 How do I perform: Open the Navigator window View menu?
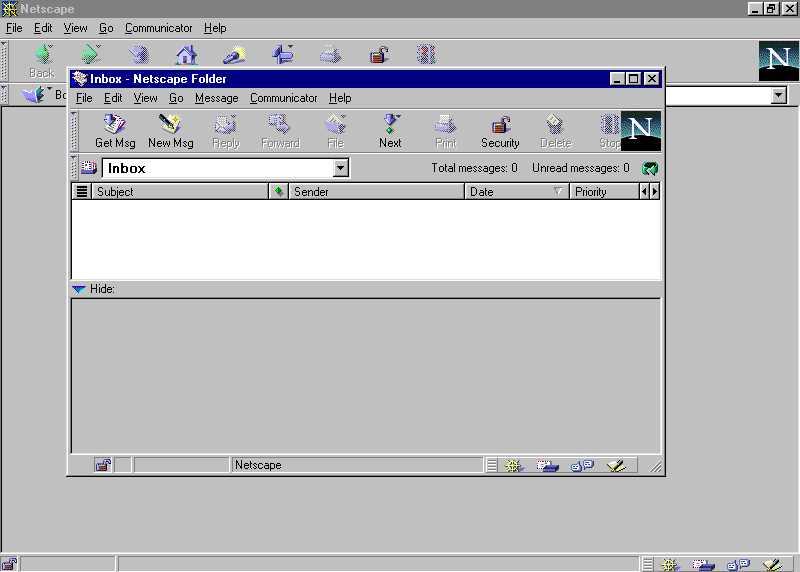76,28
